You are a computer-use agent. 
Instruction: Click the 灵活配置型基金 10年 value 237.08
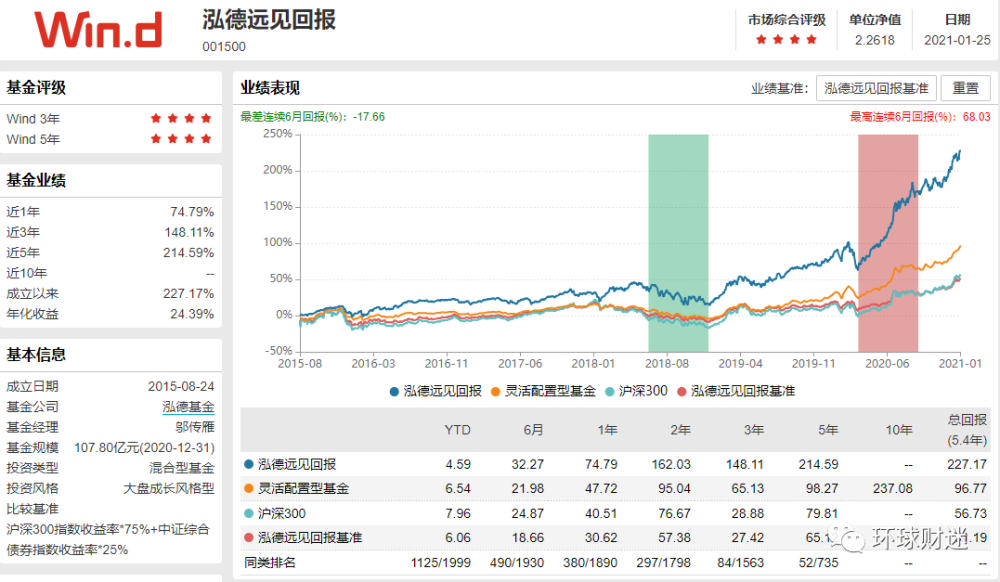click(892, 489)
